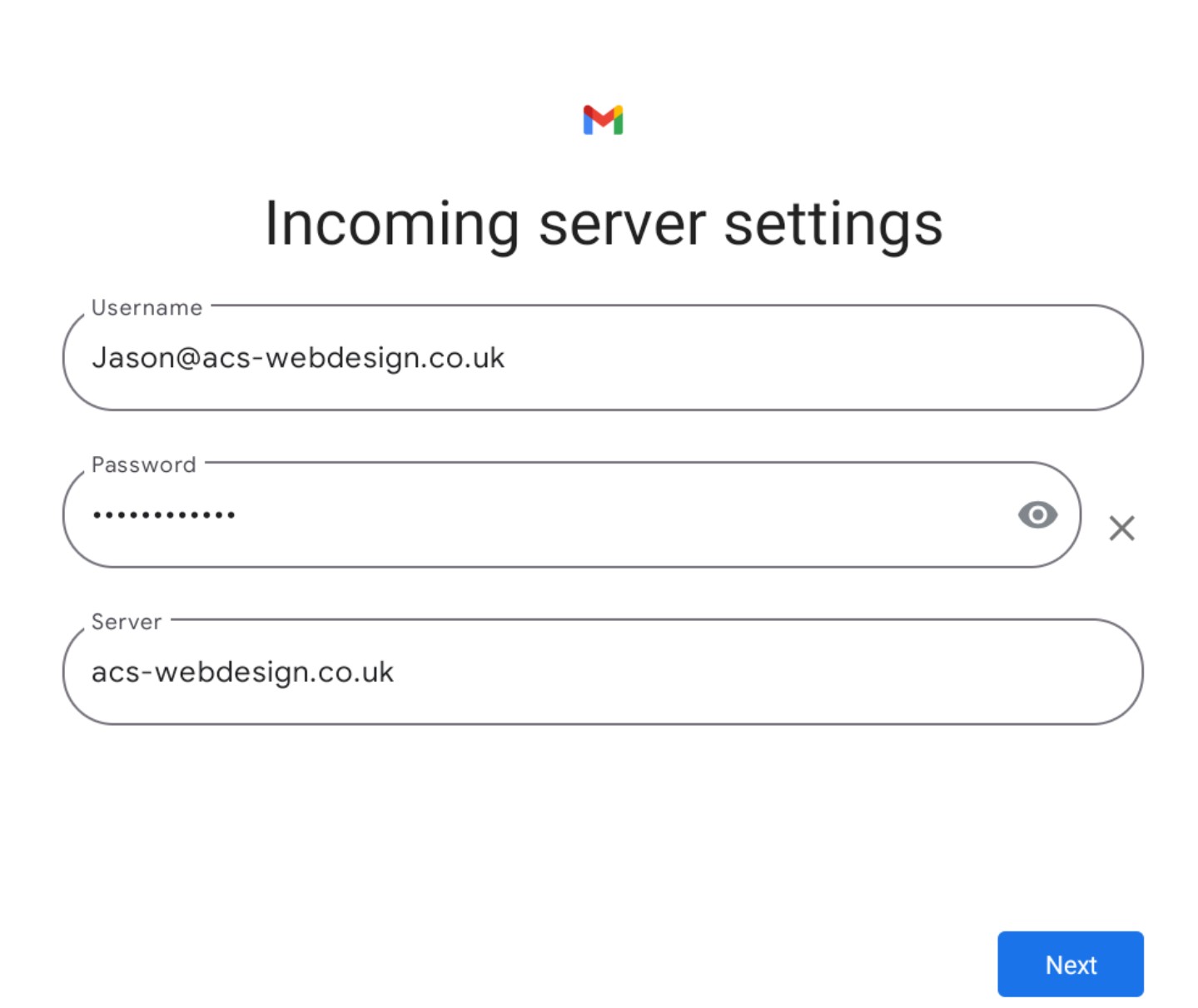Select the Server field label

127,622
